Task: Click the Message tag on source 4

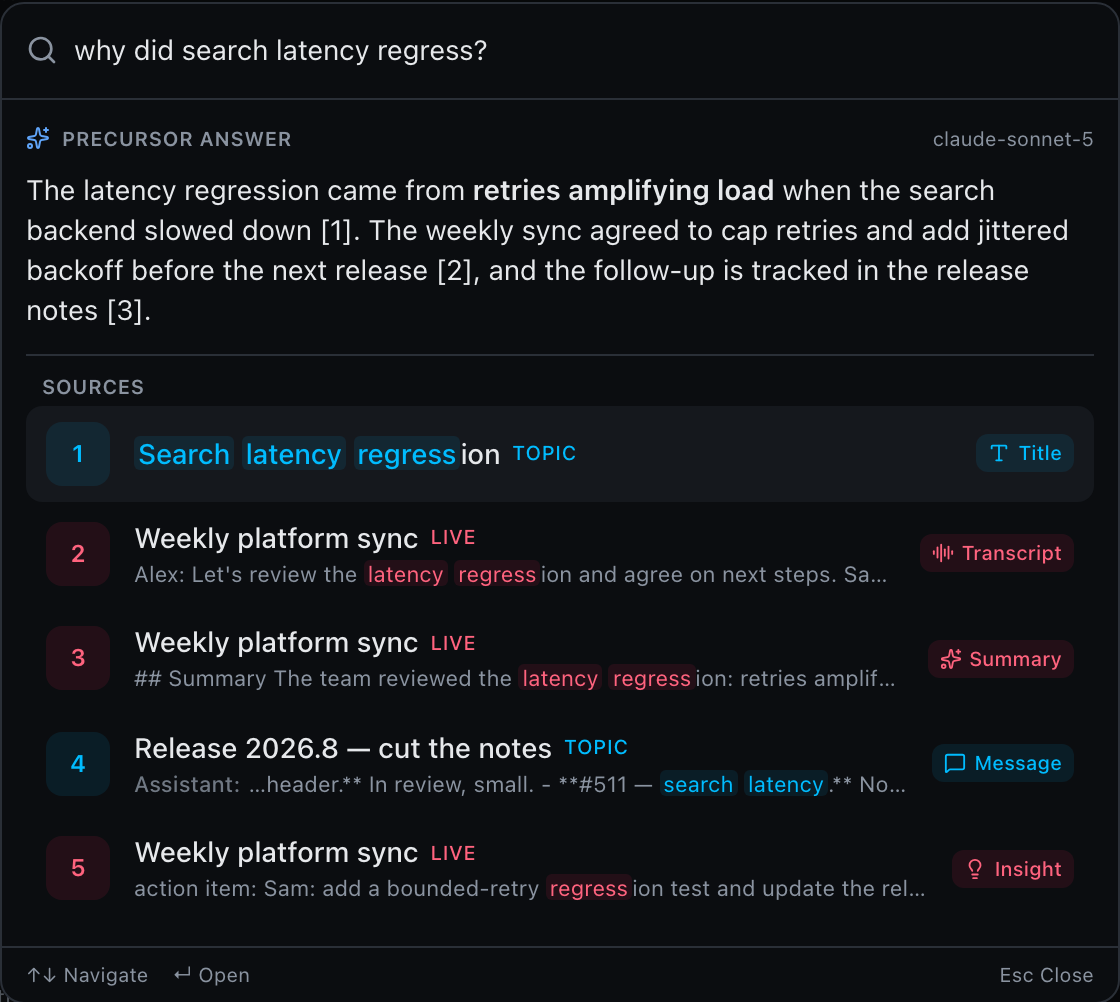Action: click(1003, 763)
